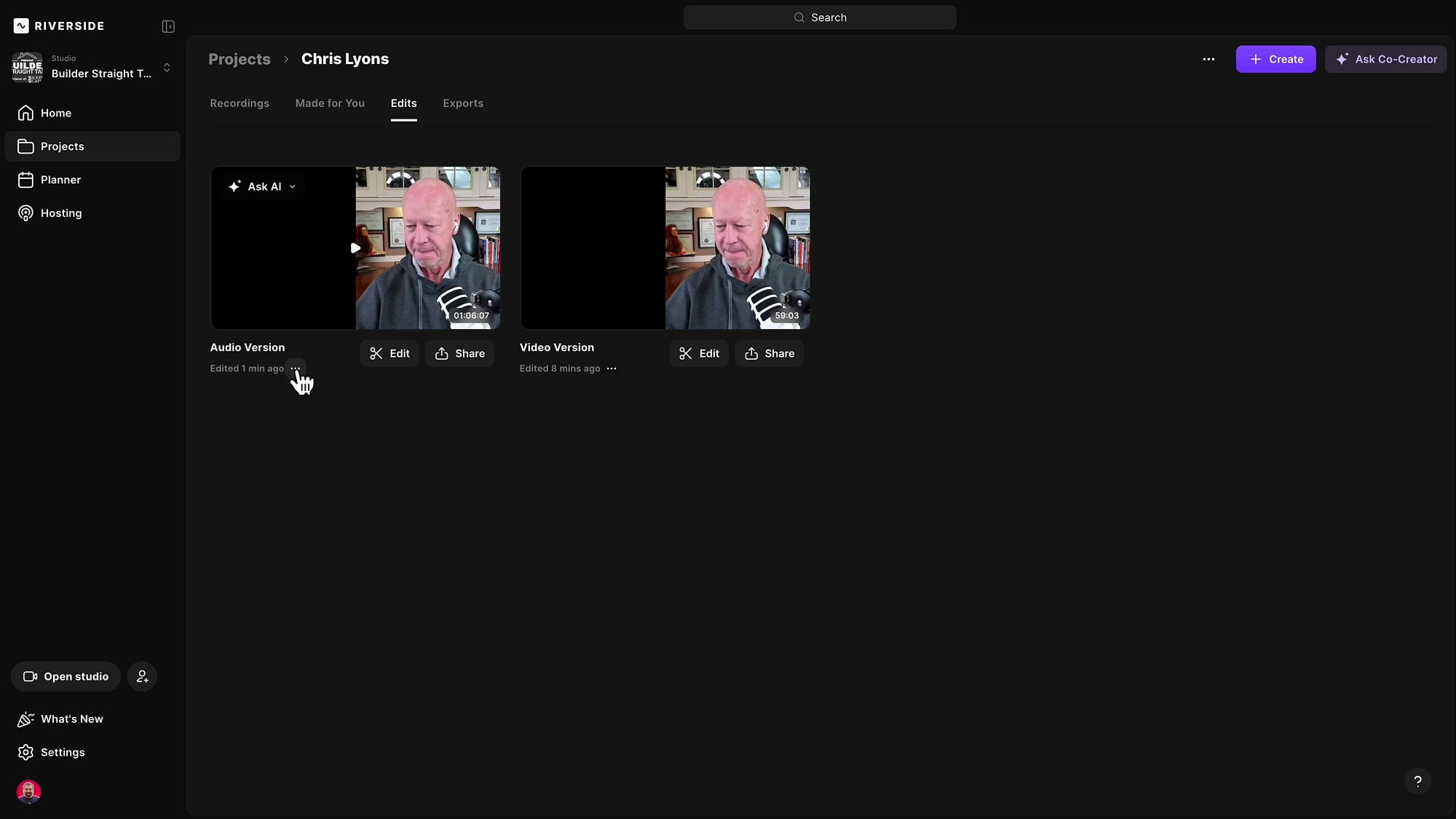Screen dimensions: 1456x819
Task: Collapse the left sidebar panel
Action: click(167, 25)
